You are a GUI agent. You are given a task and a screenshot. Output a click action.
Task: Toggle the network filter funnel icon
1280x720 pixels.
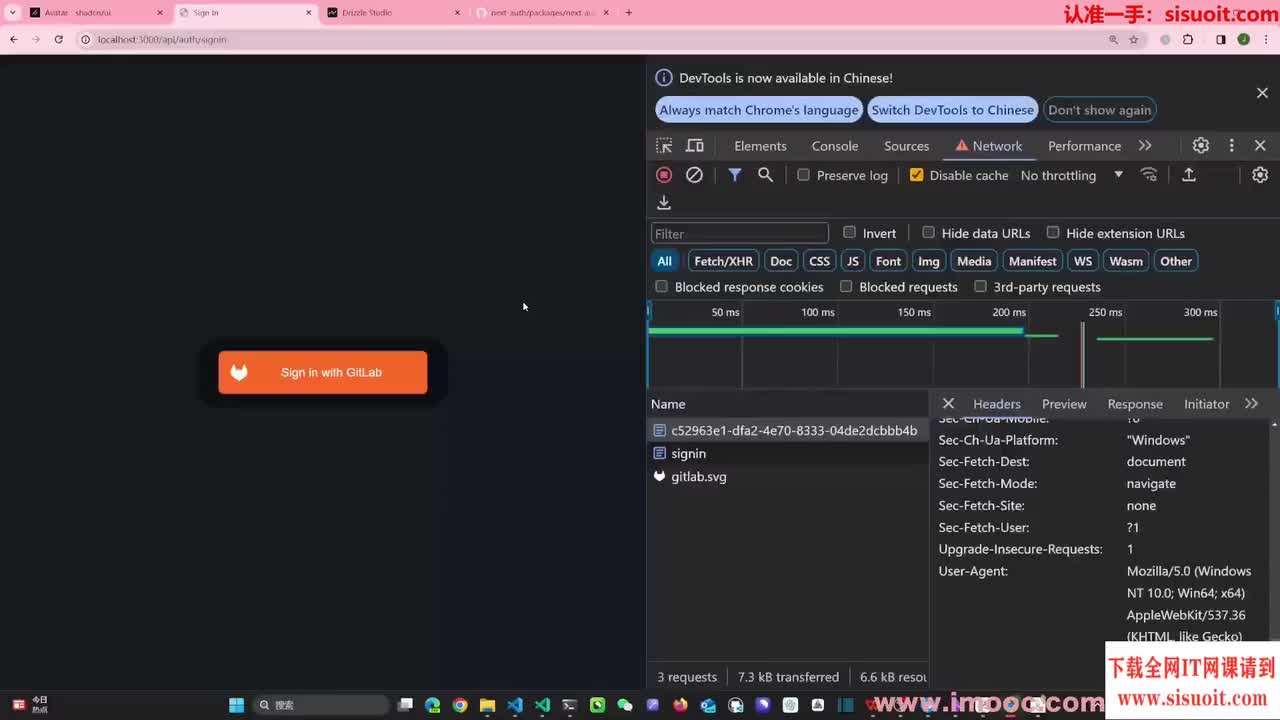[x=735, y=175]
